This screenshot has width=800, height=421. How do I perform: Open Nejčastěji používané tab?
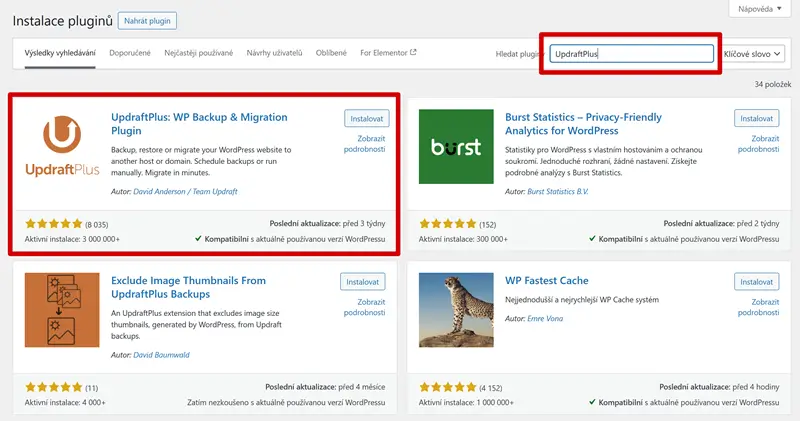click(x=198, y=53)
